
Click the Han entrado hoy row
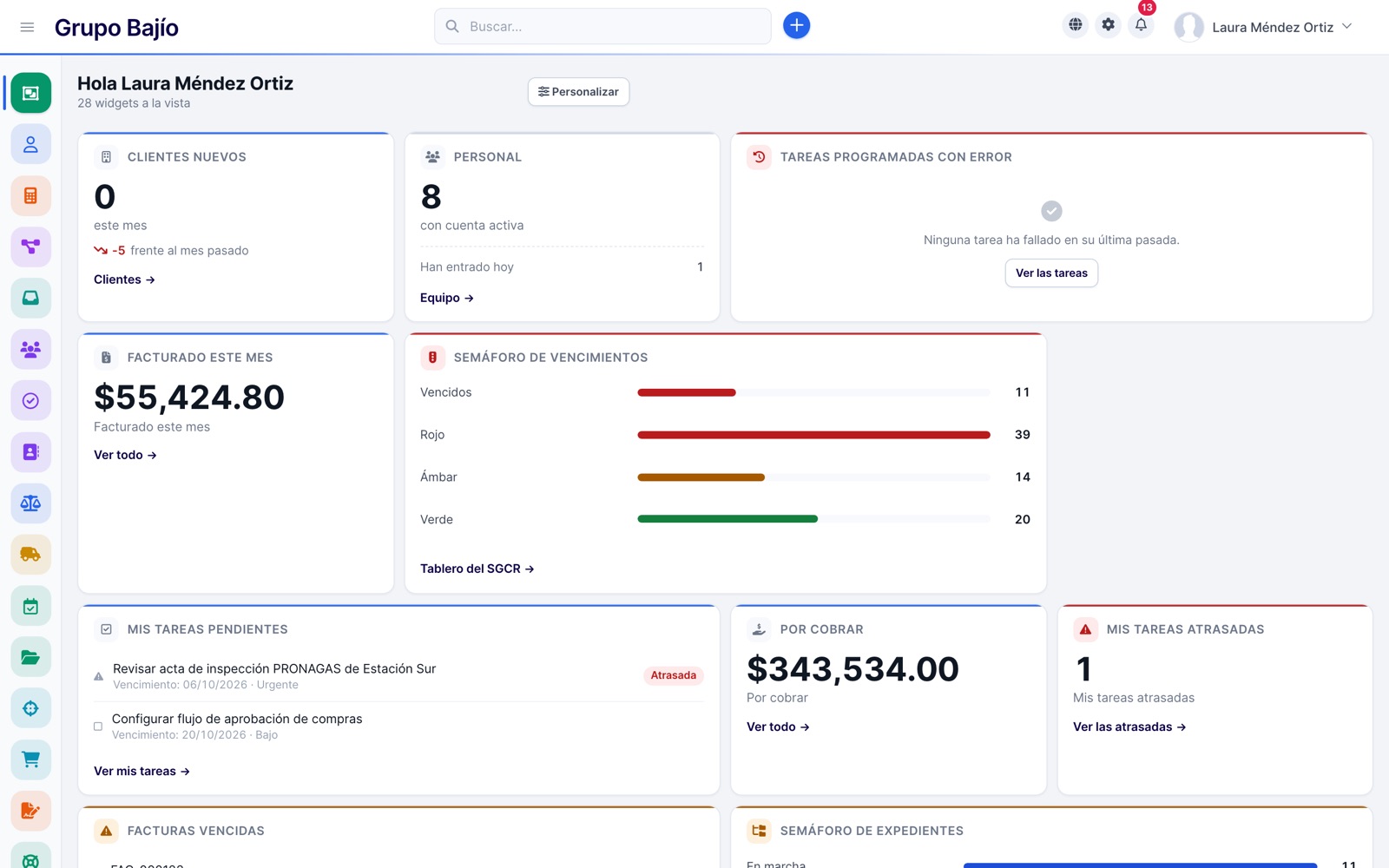tap(562, 266)
